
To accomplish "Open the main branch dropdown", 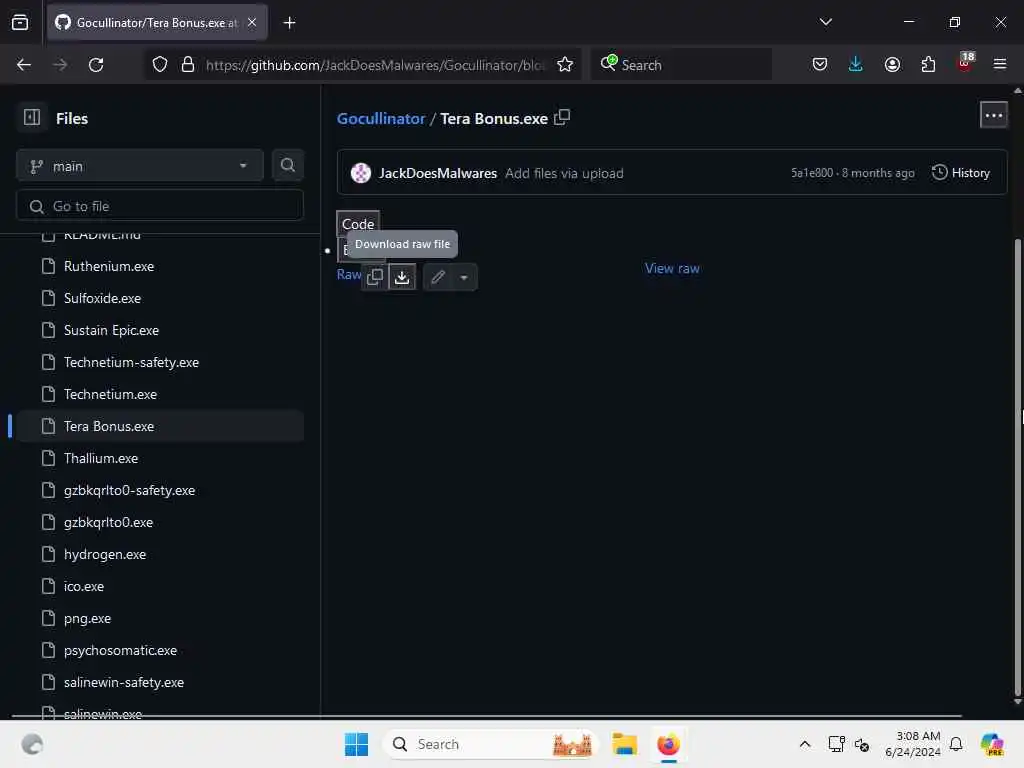I will (x=140, y=166).
